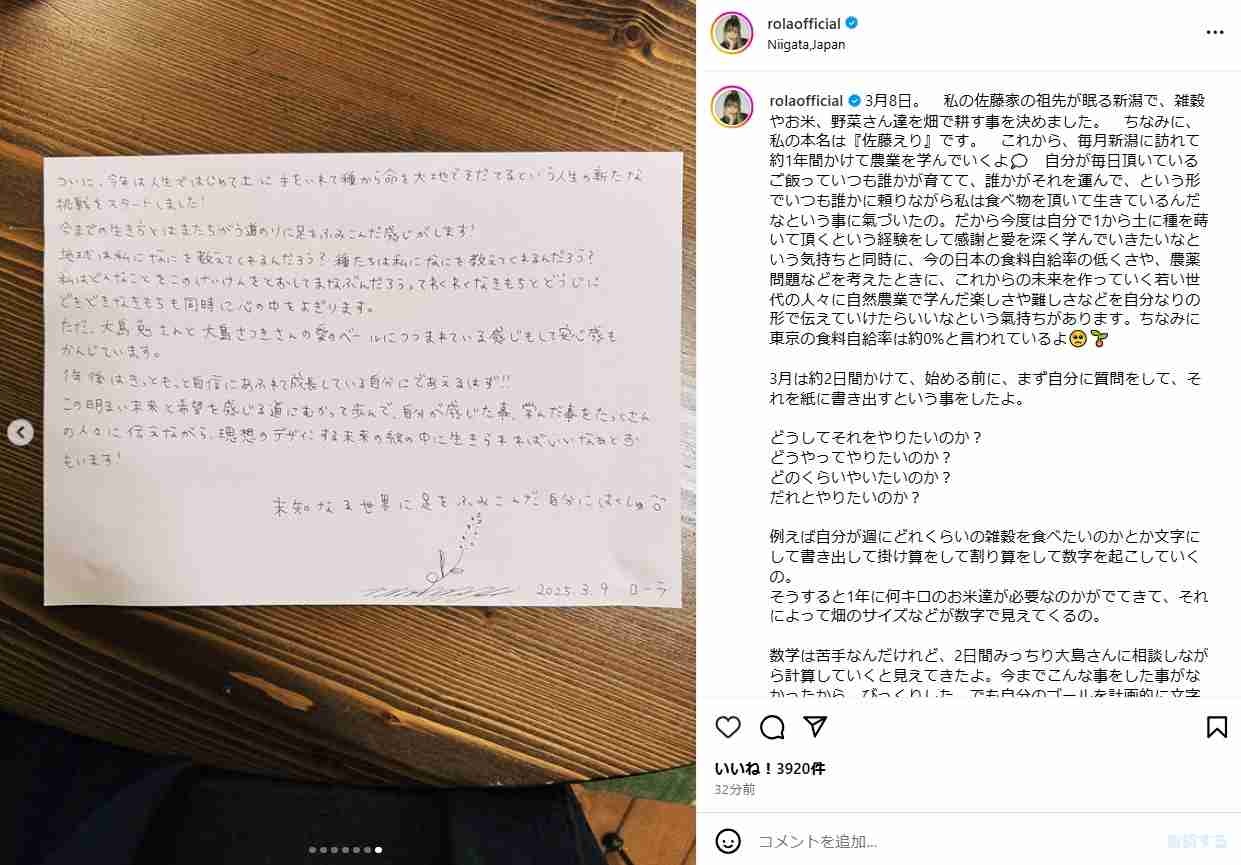The height and width of the screenshot is (865, 1241).
Task: Save post using bookmark icon
Action: point(1217,727)
